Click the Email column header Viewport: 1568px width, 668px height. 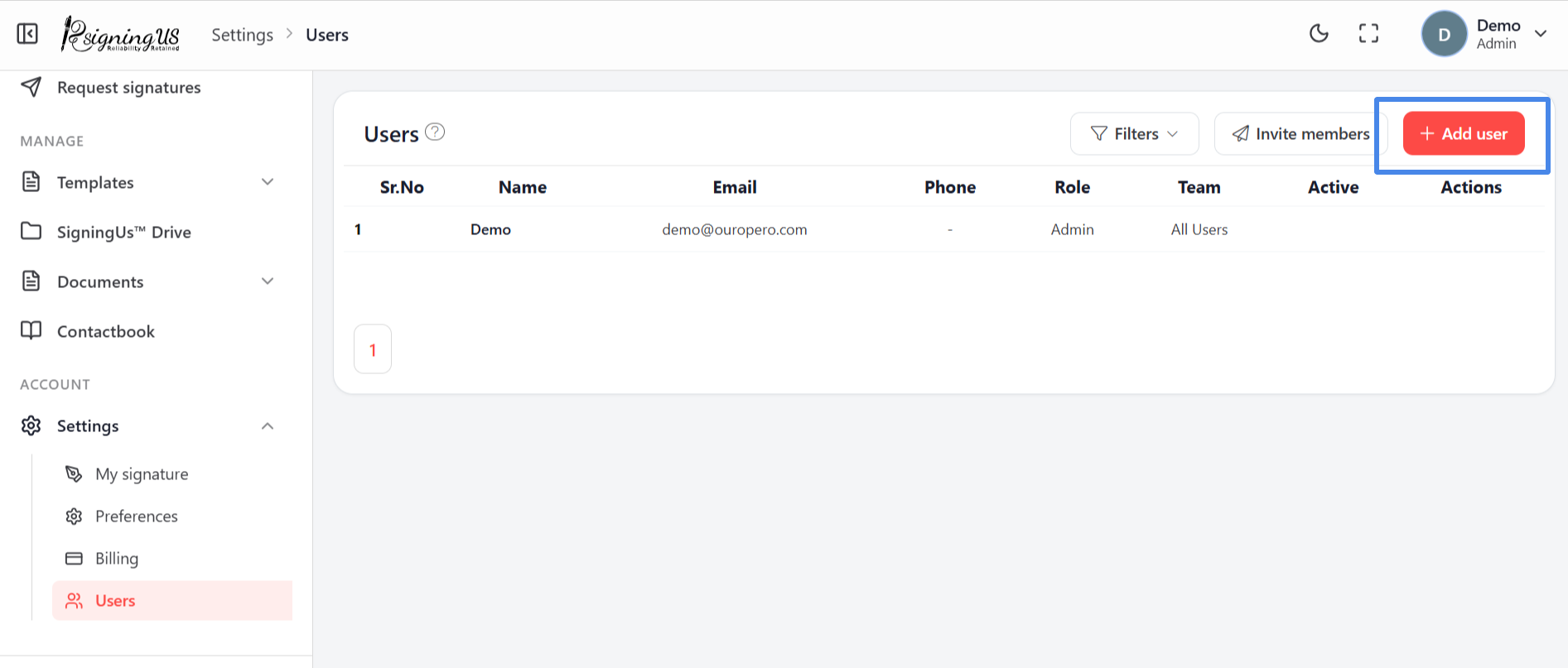tap(735, 187)
